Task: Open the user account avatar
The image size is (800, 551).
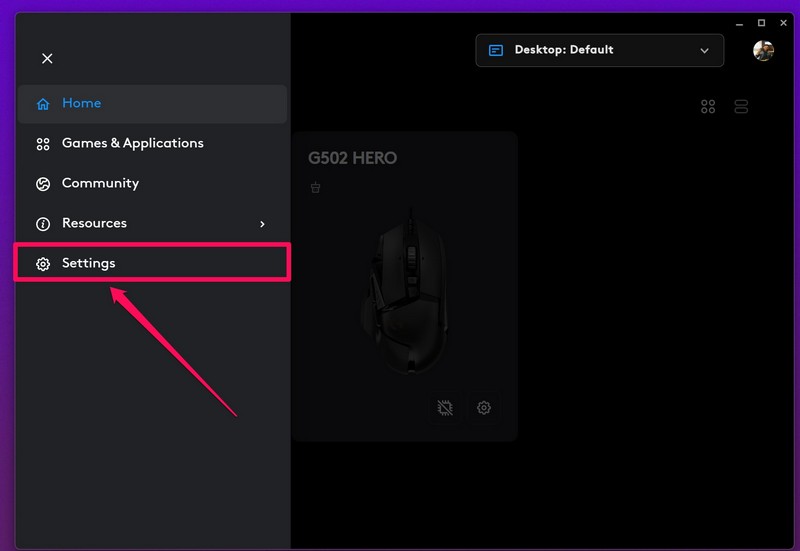Action: pyautogui.click(x=763, y=50)
